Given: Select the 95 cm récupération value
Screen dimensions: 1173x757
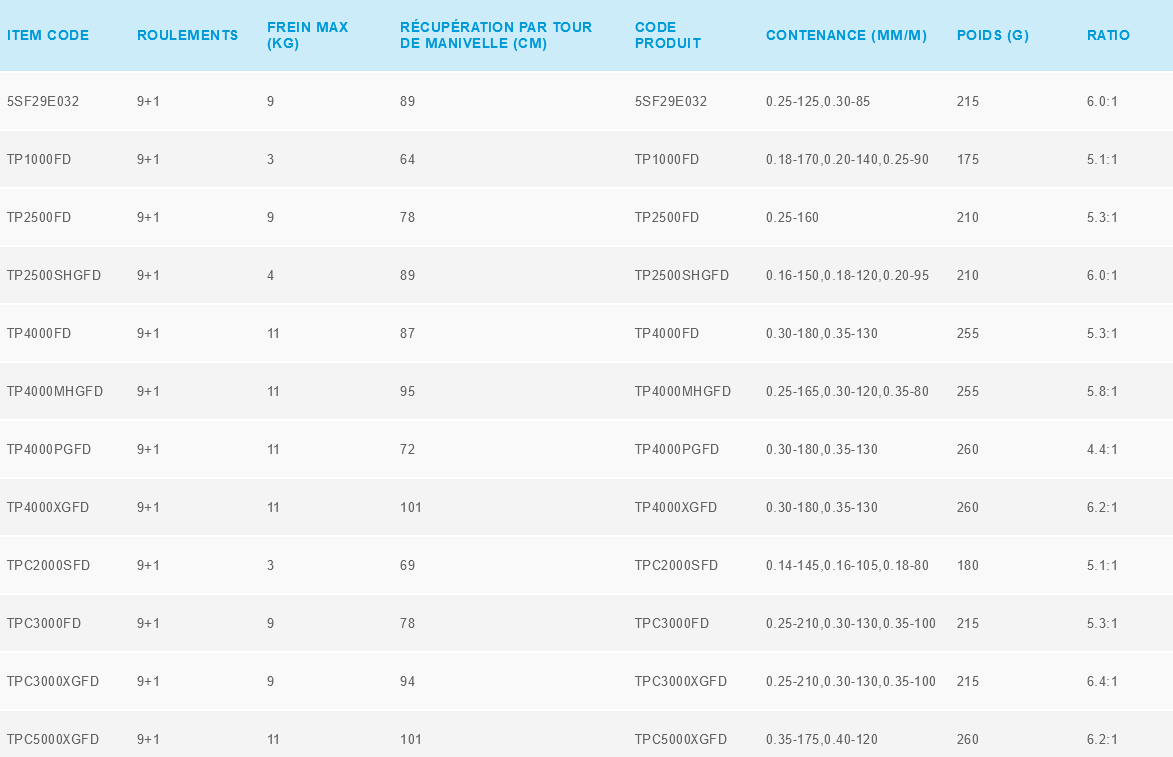Looking at the screenshot, I should [407, 392].
